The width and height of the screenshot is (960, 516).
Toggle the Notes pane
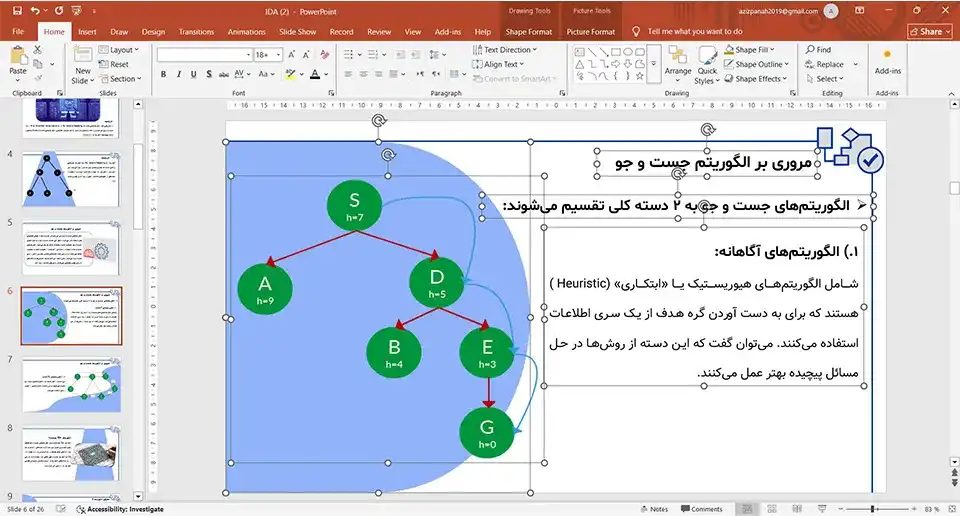(654, 509)
